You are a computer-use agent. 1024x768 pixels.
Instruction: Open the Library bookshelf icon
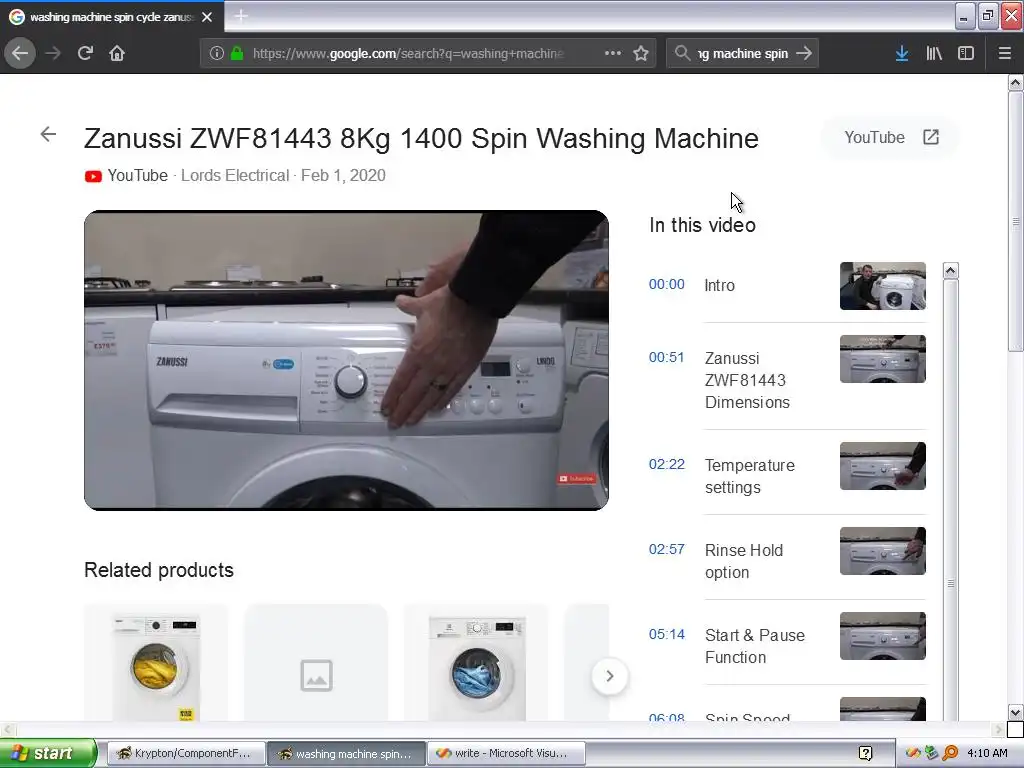point(934,53)
